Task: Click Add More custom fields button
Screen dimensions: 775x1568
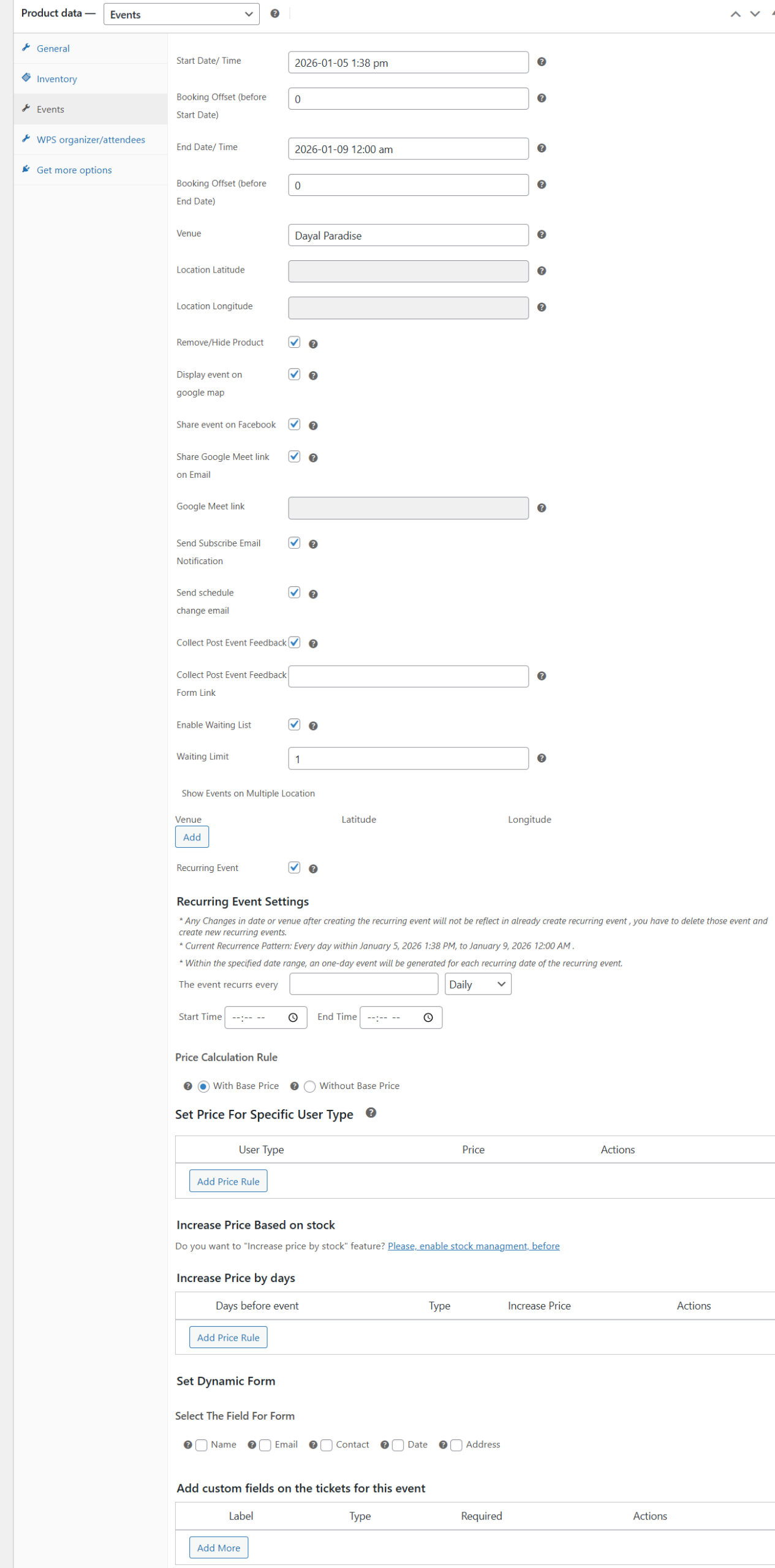Action: tap(219, 1548)
